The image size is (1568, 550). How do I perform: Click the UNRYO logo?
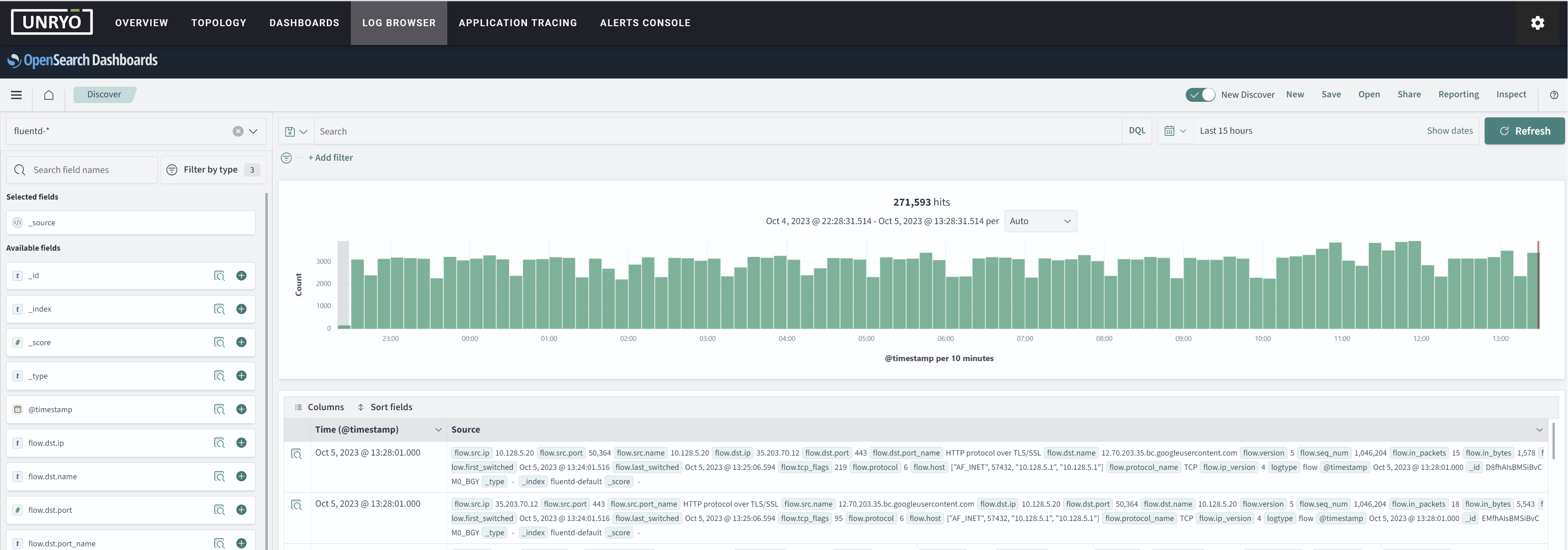52,22
